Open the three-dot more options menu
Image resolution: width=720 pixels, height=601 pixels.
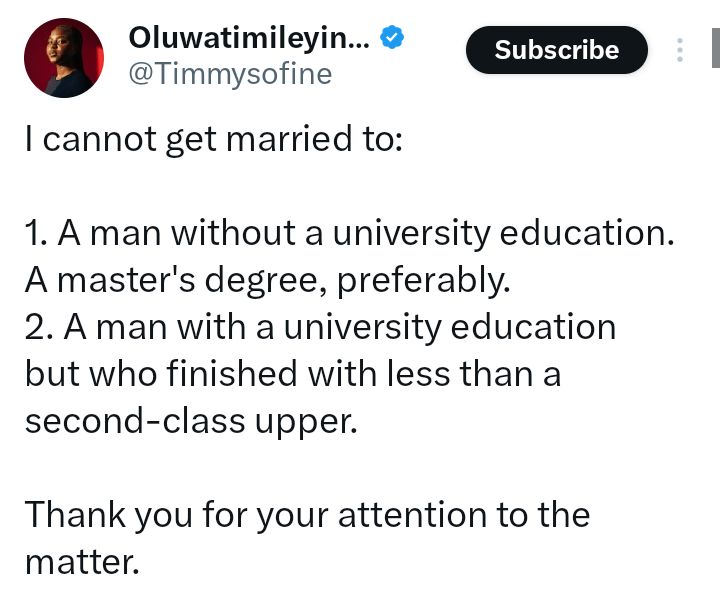tap(680, 50)
